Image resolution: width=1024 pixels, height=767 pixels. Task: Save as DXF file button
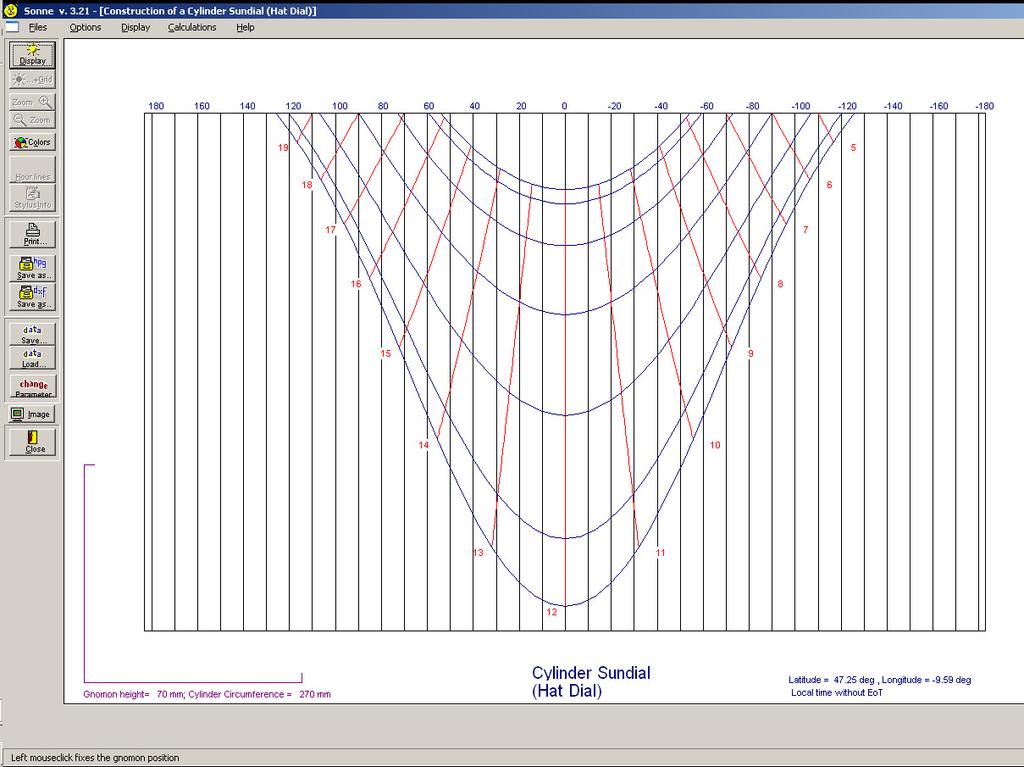(x=32, y=297)
